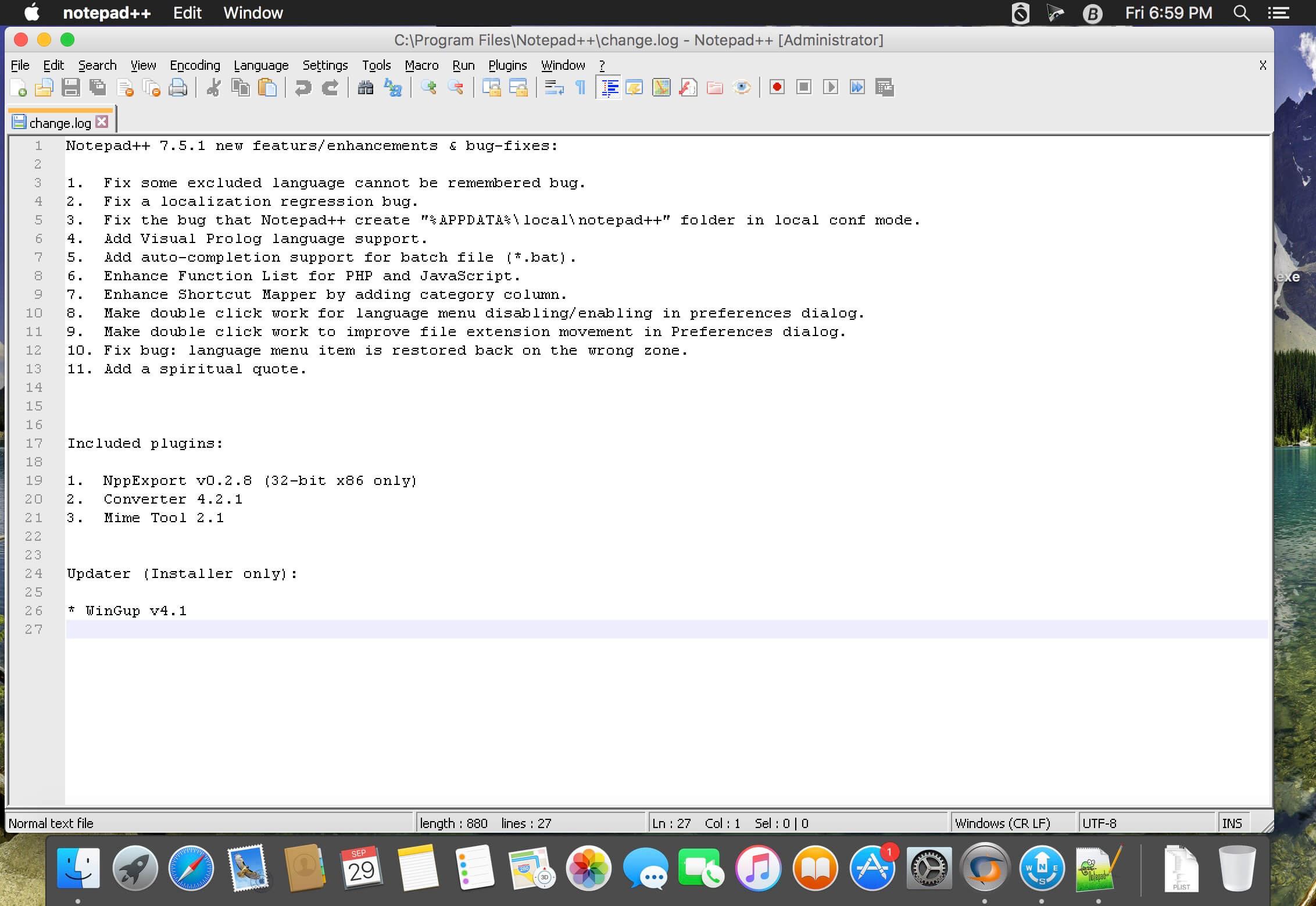Toggle Show All Characters pilcrow icon
This screenshot has height=906, width=1316.
[x=581, y=88]
